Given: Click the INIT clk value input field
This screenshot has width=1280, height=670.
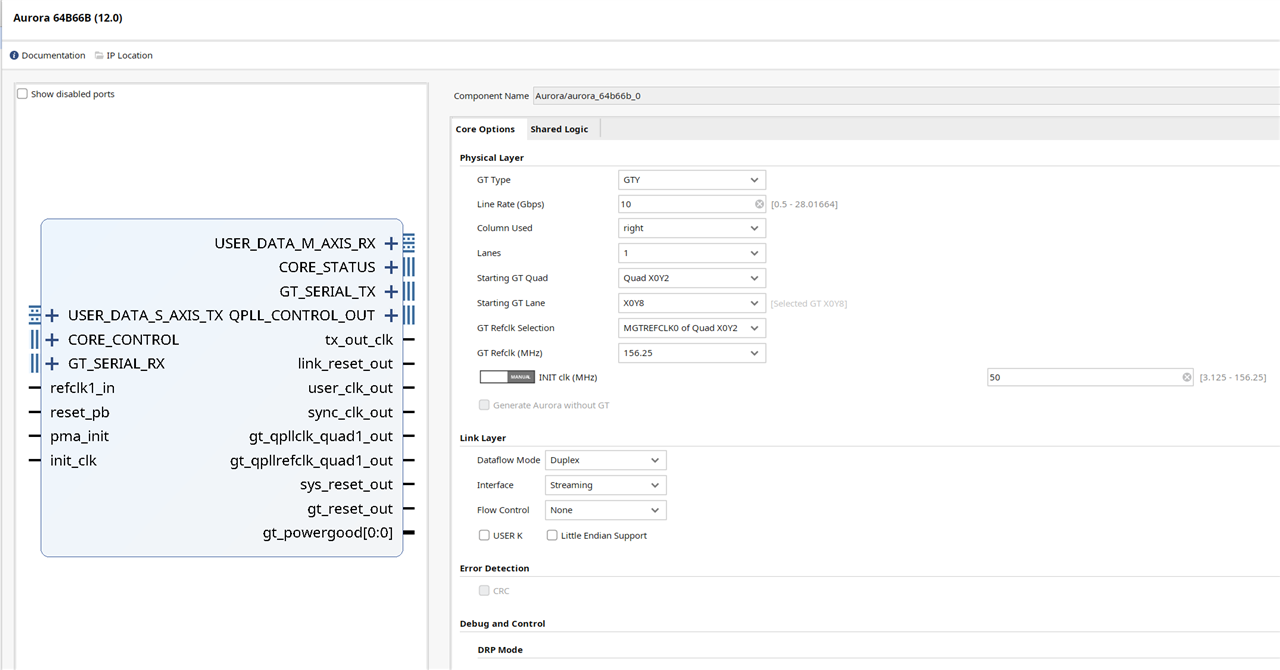Looking at the screenshot, I should (x=1090, y=377).
